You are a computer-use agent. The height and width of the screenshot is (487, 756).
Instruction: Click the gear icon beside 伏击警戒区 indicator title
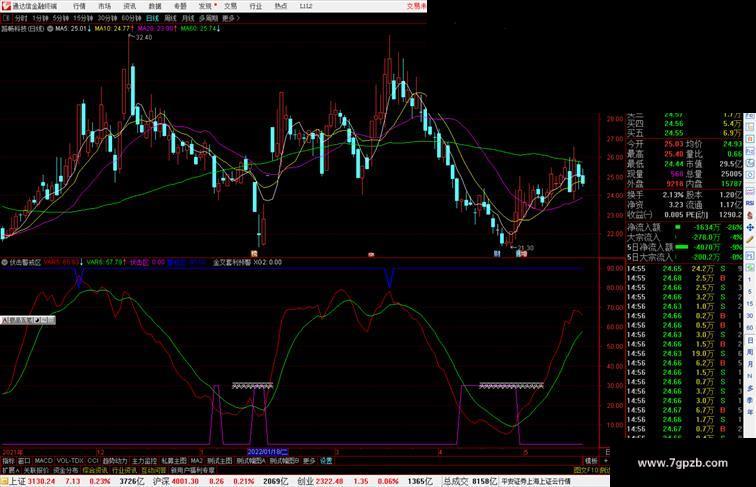pyautogui.click(x=5, y=262)
